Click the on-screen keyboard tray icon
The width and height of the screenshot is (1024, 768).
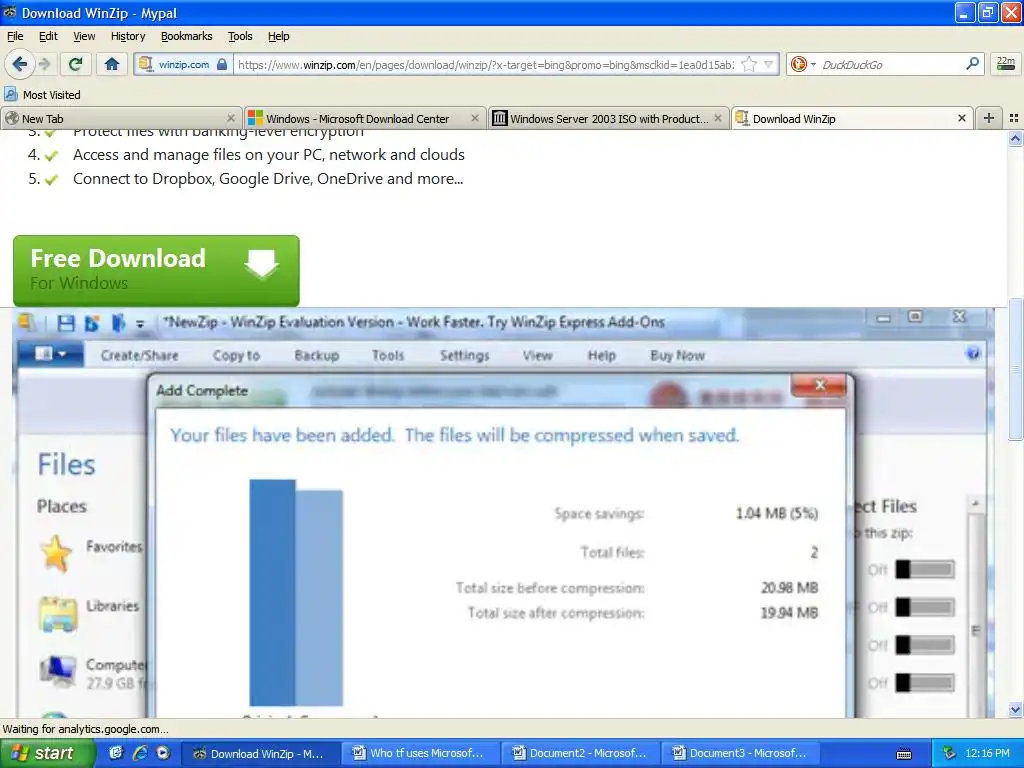[904, 754]
